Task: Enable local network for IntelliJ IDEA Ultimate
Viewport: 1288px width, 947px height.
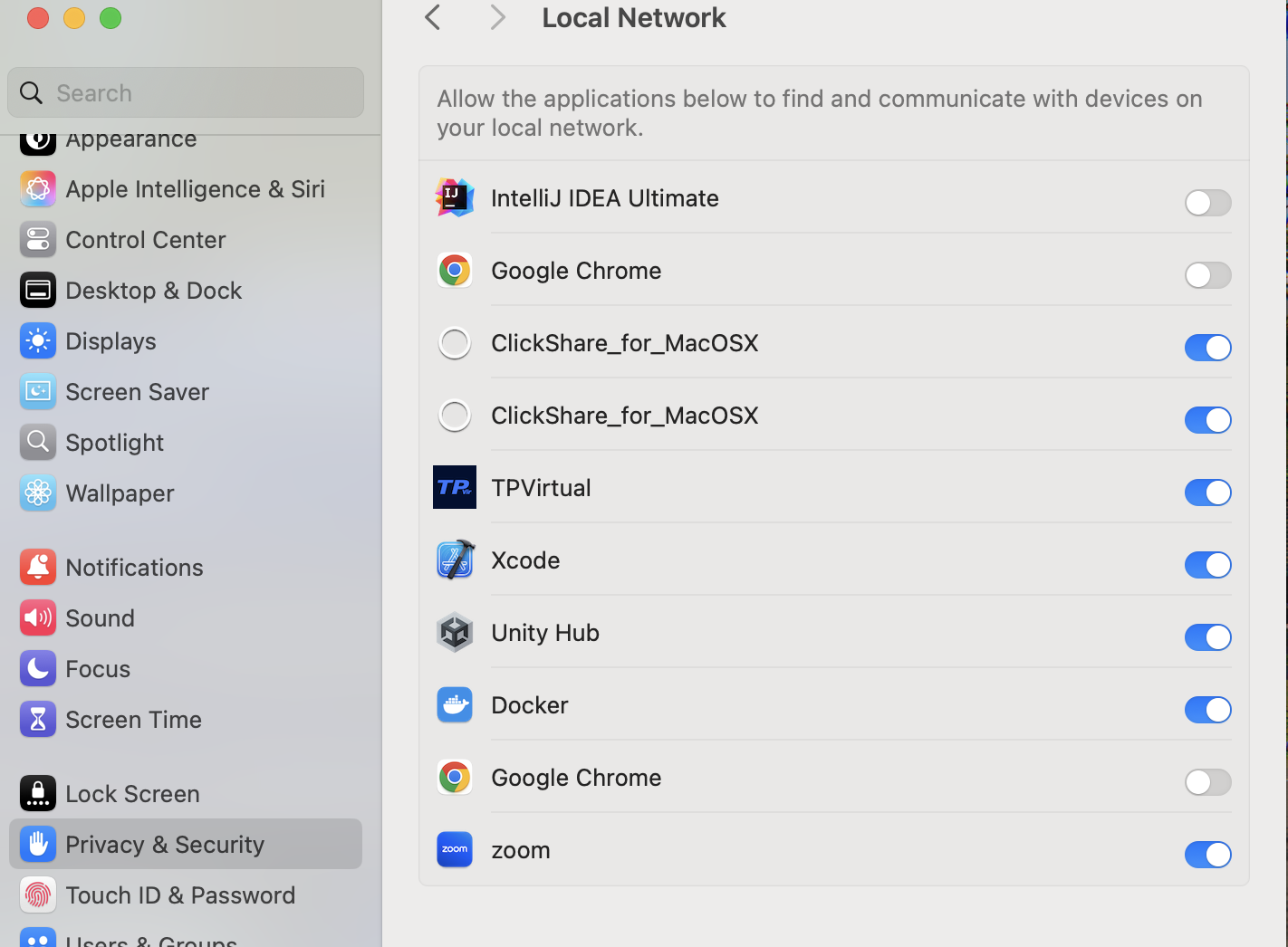Action: pyautogui.click(x=1208, y=203)
